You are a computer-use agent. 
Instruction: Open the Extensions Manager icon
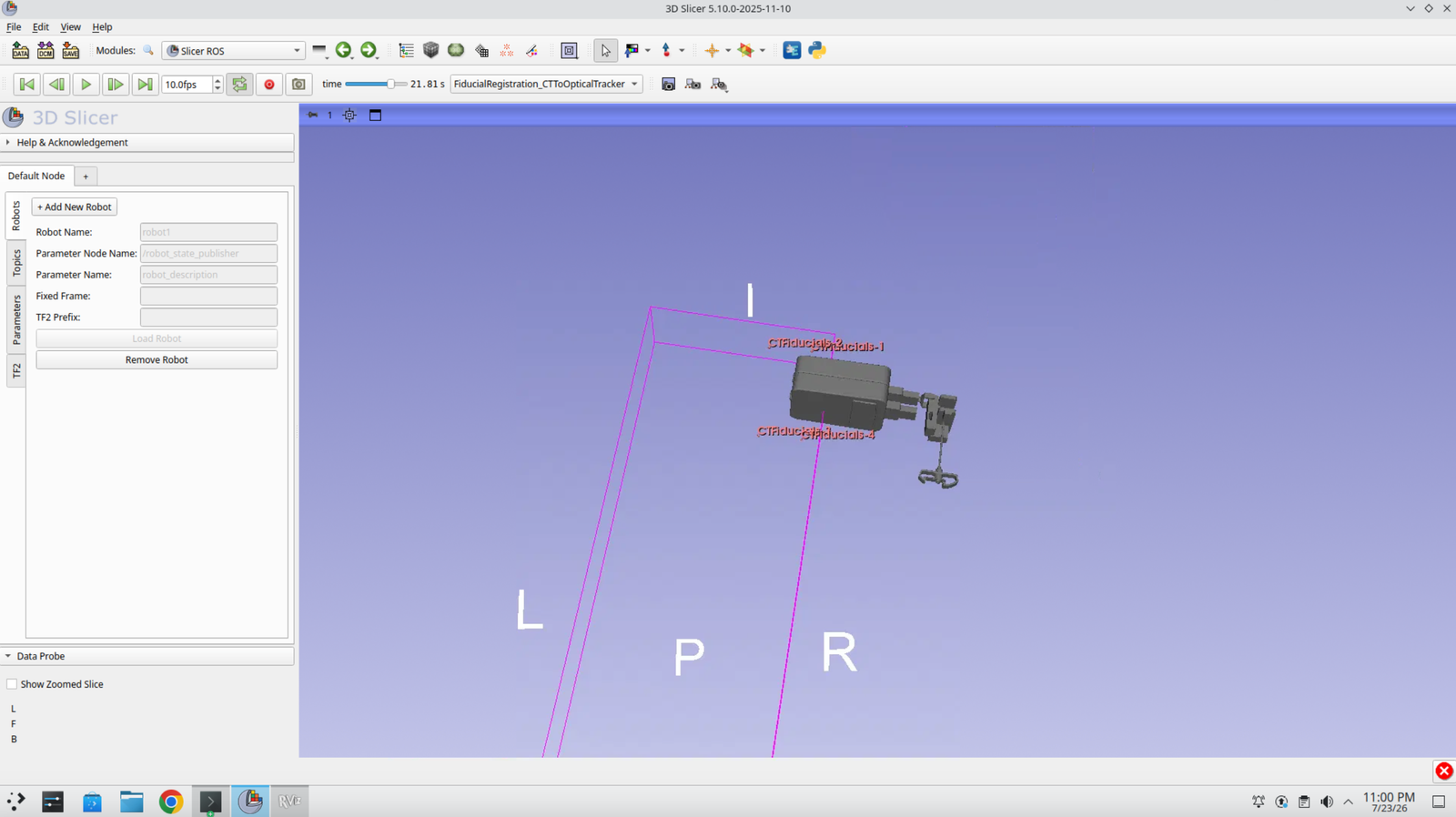[x=792, y=51]
